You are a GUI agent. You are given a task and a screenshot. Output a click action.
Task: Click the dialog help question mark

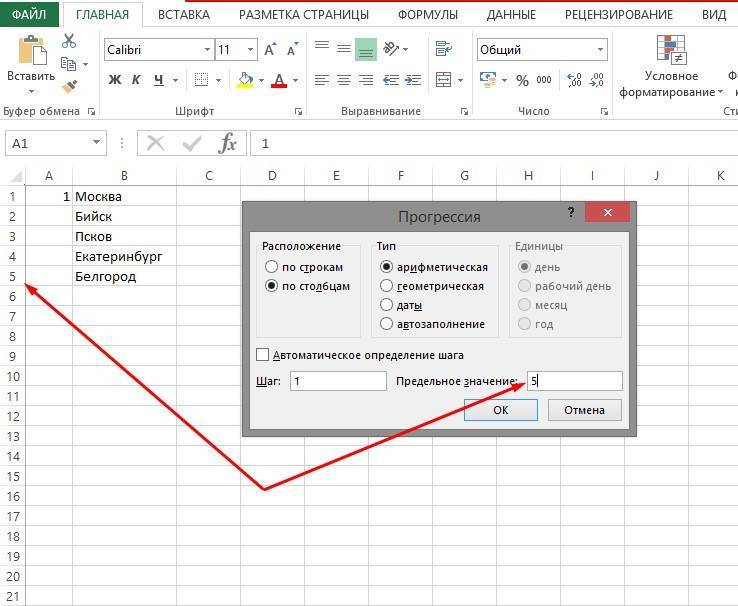coord(571,212)
